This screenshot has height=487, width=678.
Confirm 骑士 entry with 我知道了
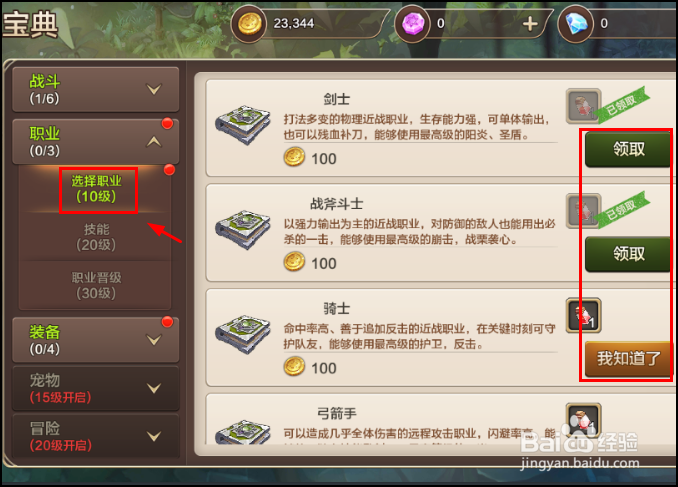pos(628,359)
